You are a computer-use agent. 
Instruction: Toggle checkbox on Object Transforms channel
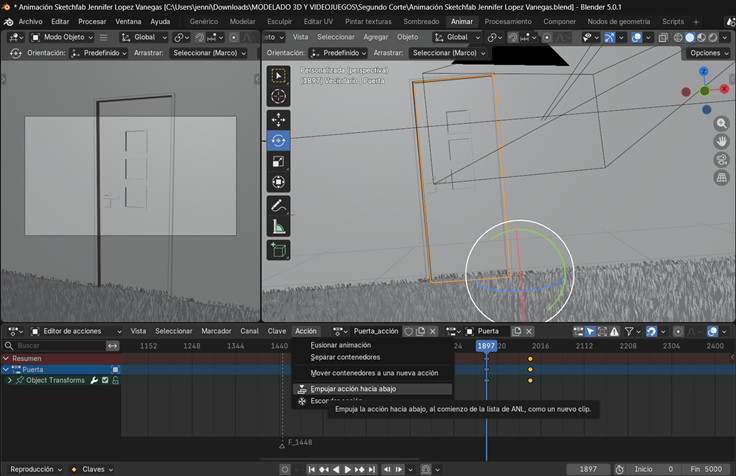pyautogui.click(x=104, y=380)
